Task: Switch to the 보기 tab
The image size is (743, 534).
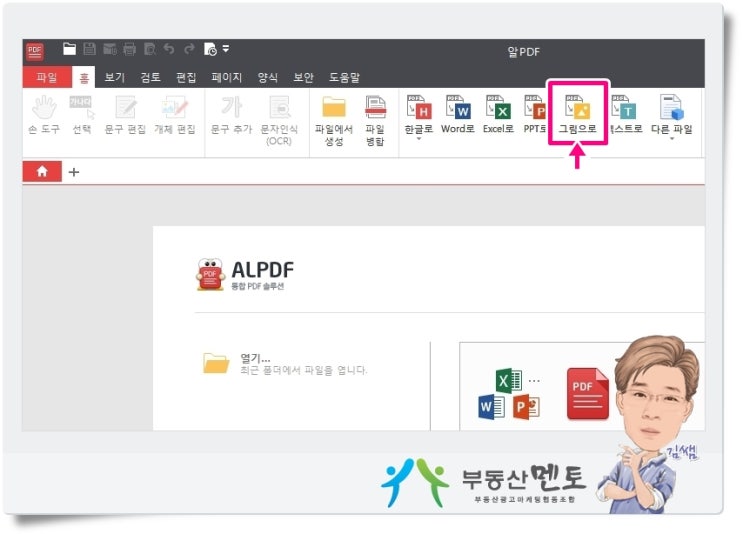Action: [x=115, y=77]
